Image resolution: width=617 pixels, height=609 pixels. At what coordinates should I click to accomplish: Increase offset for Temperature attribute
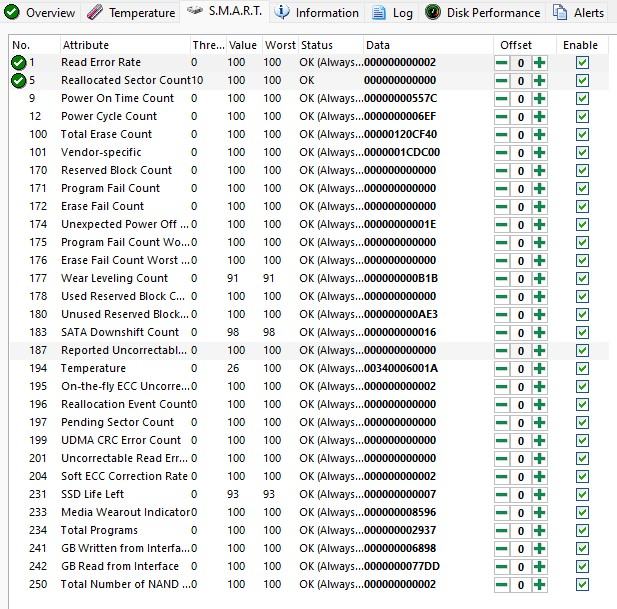pos(539,369)
